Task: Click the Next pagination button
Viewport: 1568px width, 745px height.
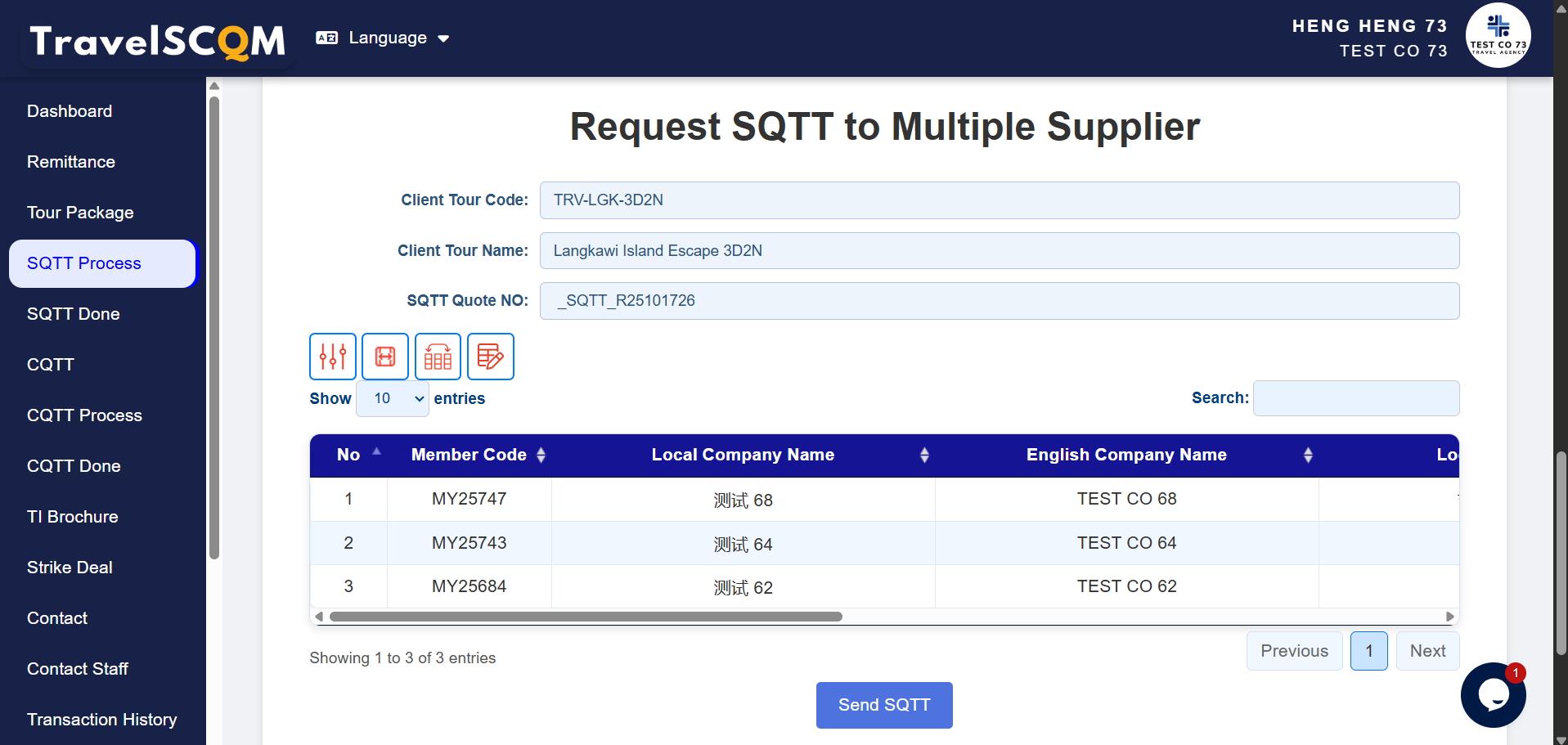Action: tap(1427, 651)
